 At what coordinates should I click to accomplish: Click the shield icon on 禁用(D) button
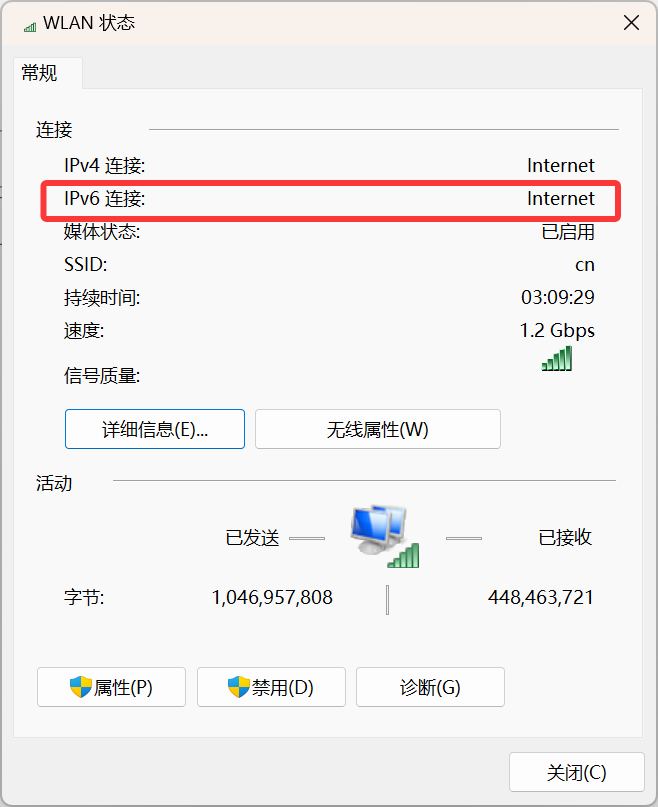tap(239, 687)
